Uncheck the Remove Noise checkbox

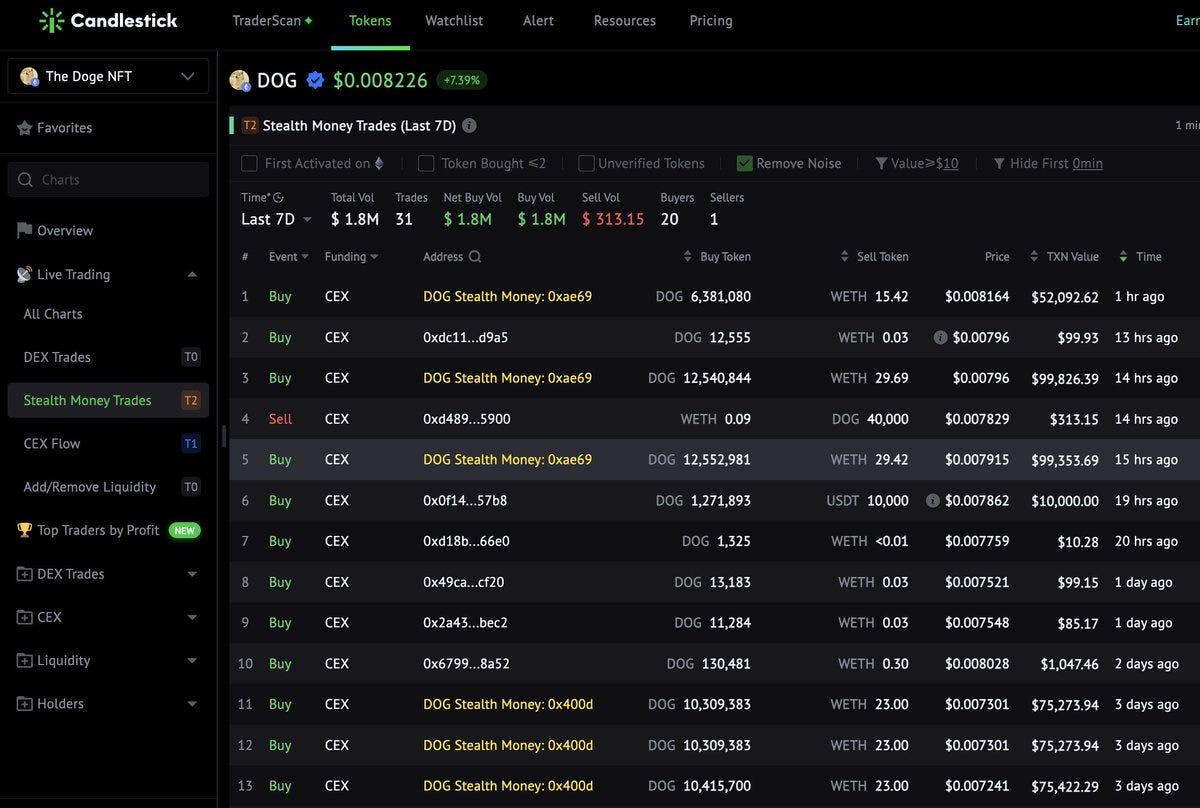tap(744, 163)
